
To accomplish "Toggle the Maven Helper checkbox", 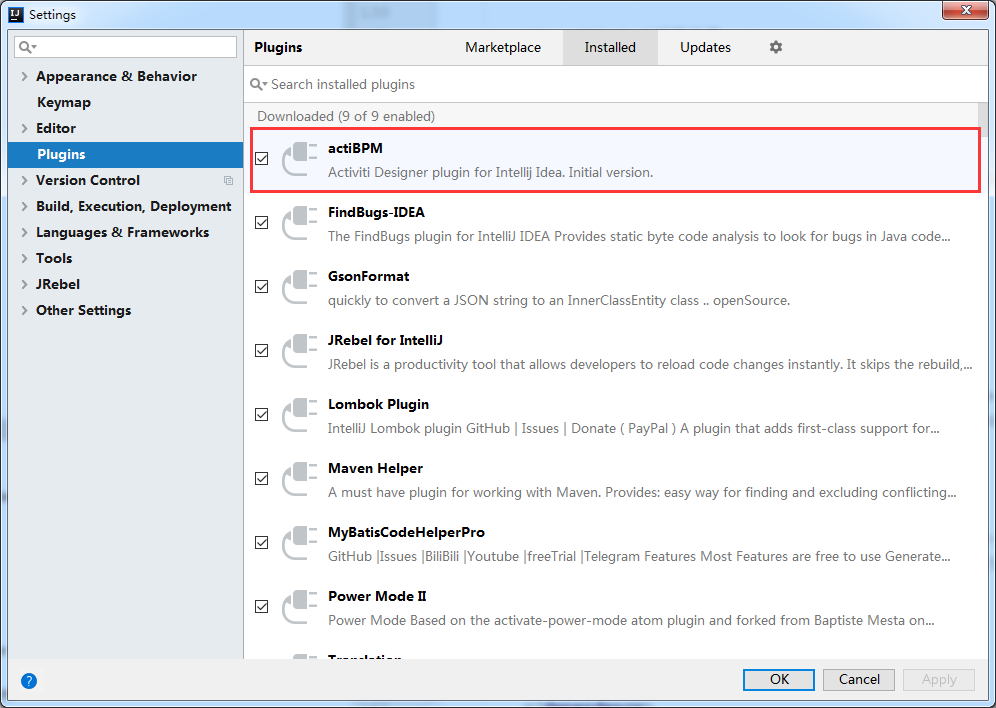I will (262, 479).
